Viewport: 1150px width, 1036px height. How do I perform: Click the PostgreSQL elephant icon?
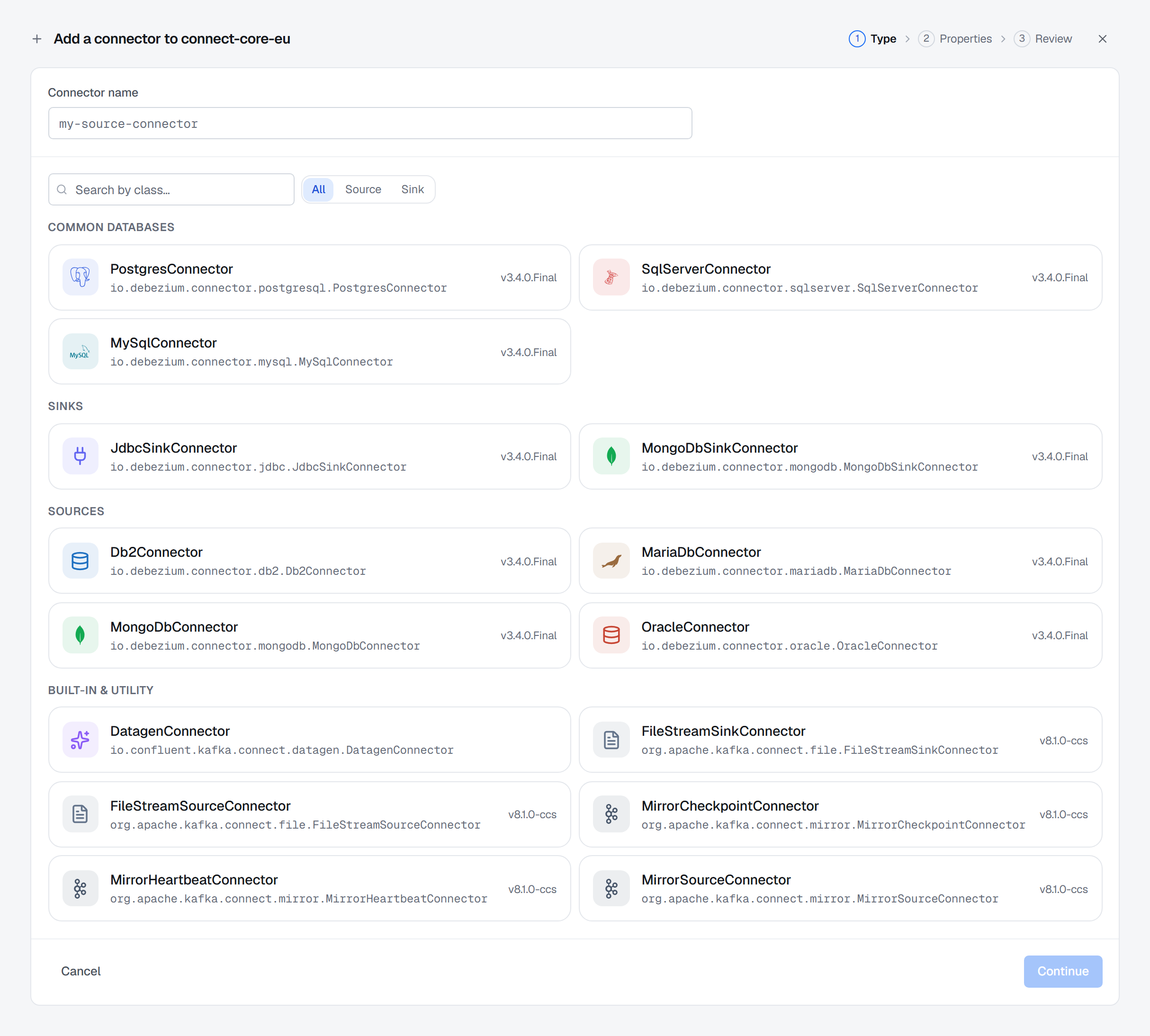[80, 277]
